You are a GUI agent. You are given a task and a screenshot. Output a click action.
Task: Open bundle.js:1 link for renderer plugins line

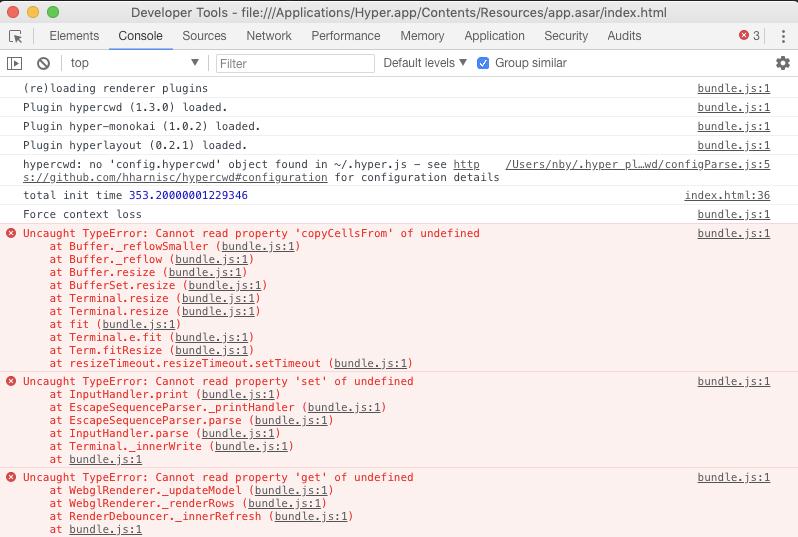coord(733,89)
